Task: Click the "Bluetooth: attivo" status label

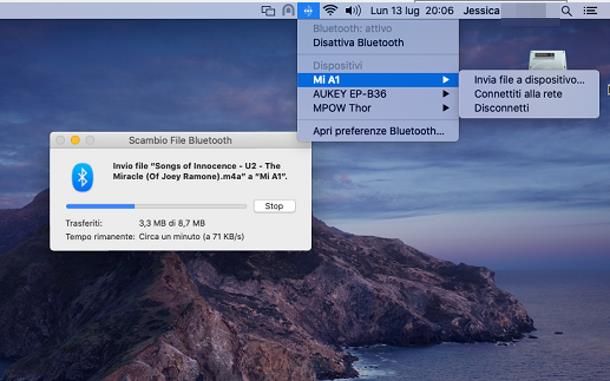Action: click(x=352, y=28)
